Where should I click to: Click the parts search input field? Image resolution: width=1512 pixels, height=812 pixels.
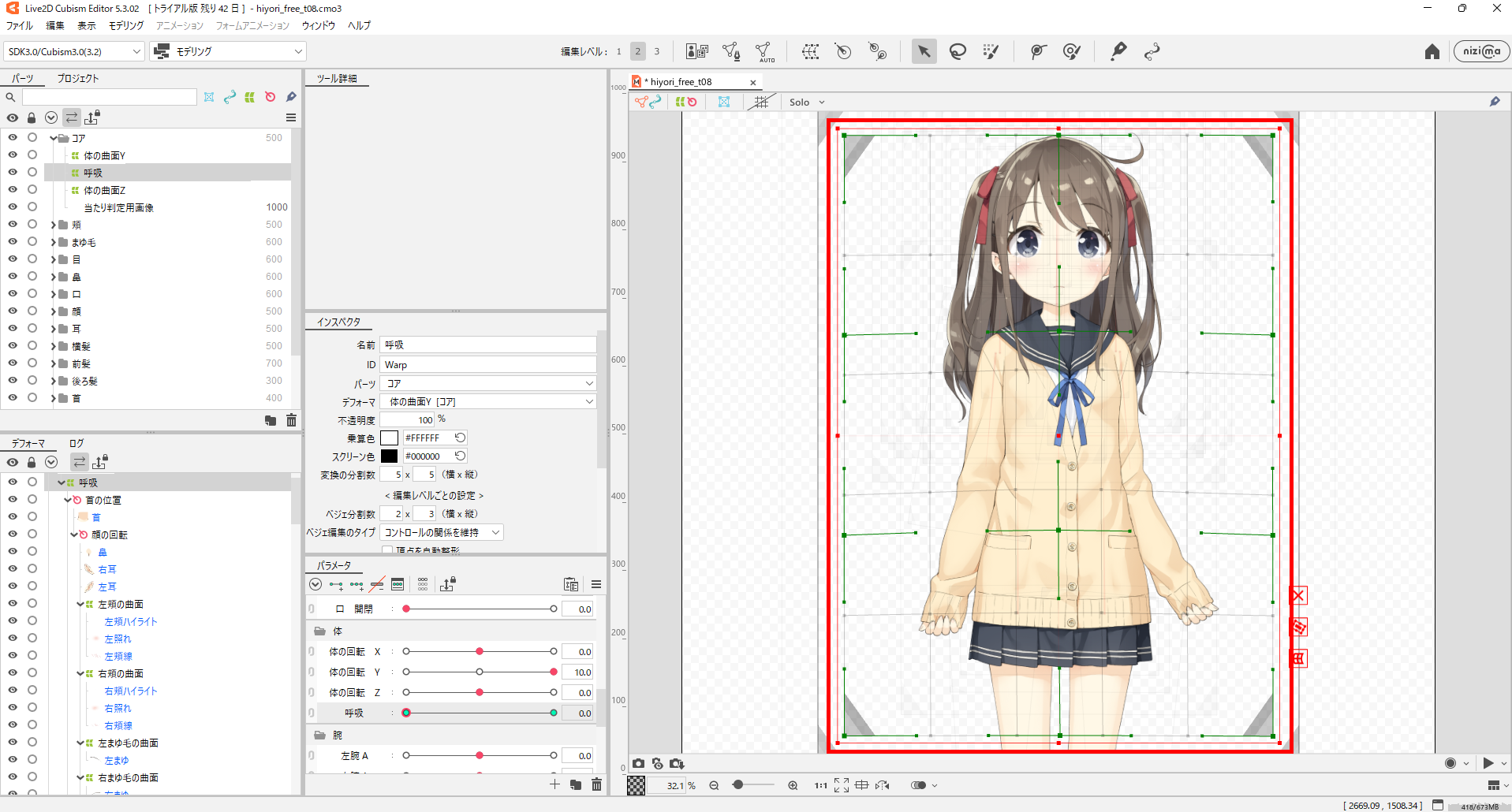pyautogui.click(x=109, y=97)
